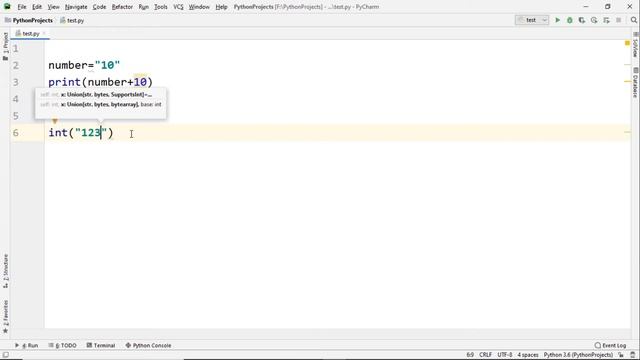Launch the profiler run icon
The image size is (640, 360).
[x=594, y=20]
